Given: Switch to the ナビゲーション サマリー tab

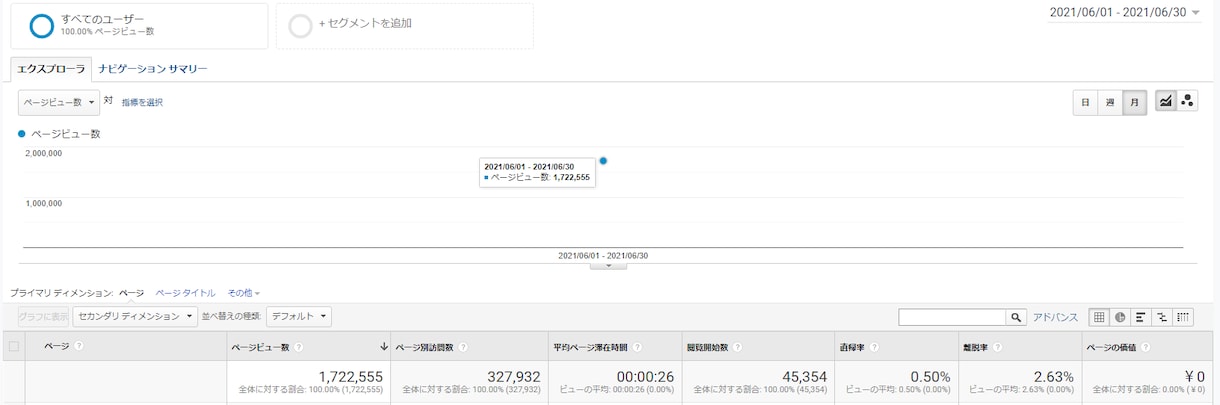Looking at the screenshot, I should pyautogui.click(x=153, y=69).
